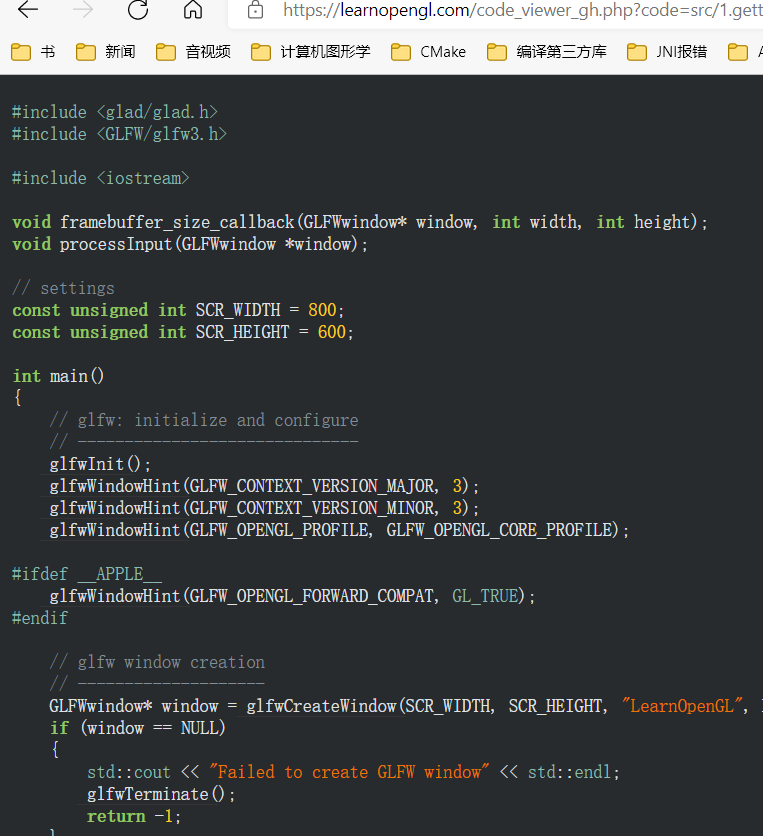Click the "Failed to create GLFW window" string
763x836 pixels.
click(x=349, y=772)
